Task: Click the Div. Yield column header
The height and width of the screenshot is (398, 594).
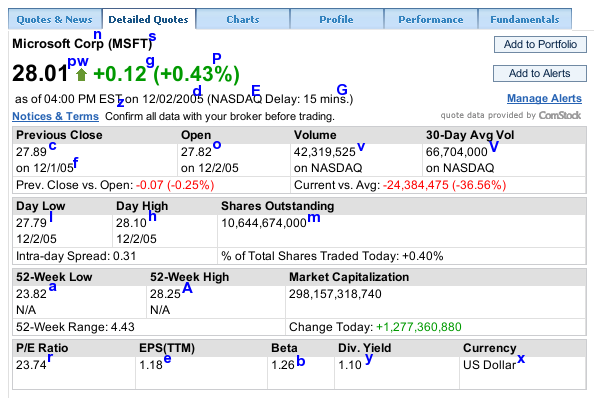Action: [x=364, y=348]
